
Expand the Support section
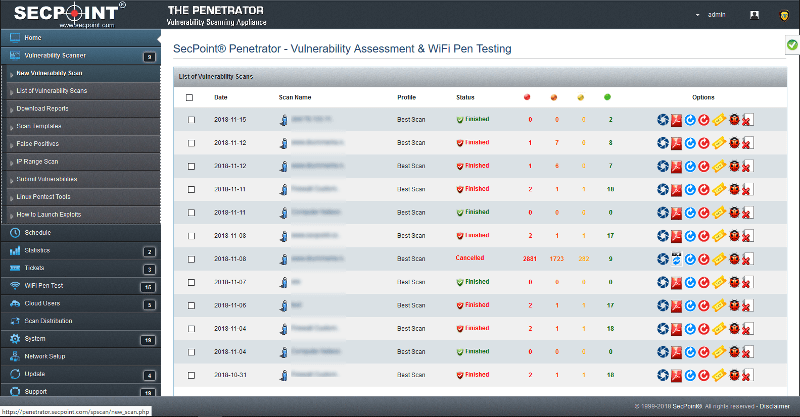coord(81,390)
